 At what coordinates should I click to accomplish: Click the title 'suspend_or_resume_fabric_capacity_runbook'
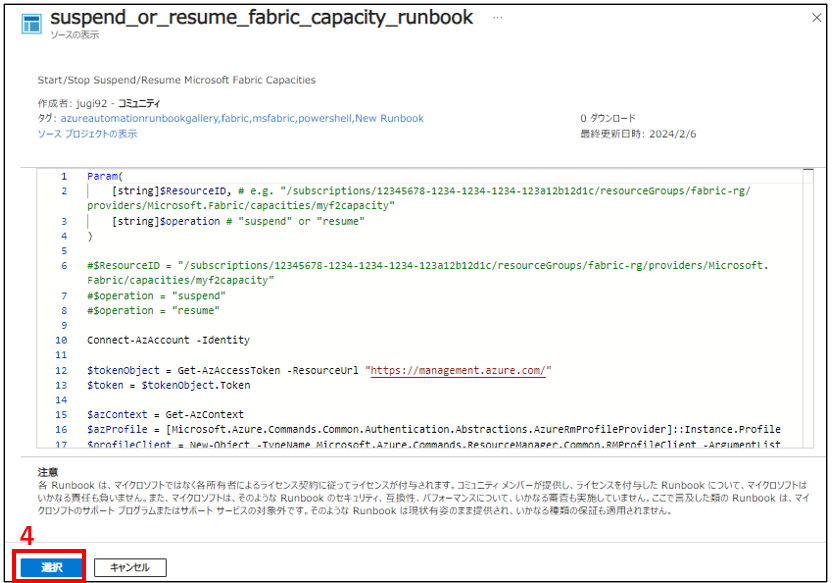[x=262, y=17]
